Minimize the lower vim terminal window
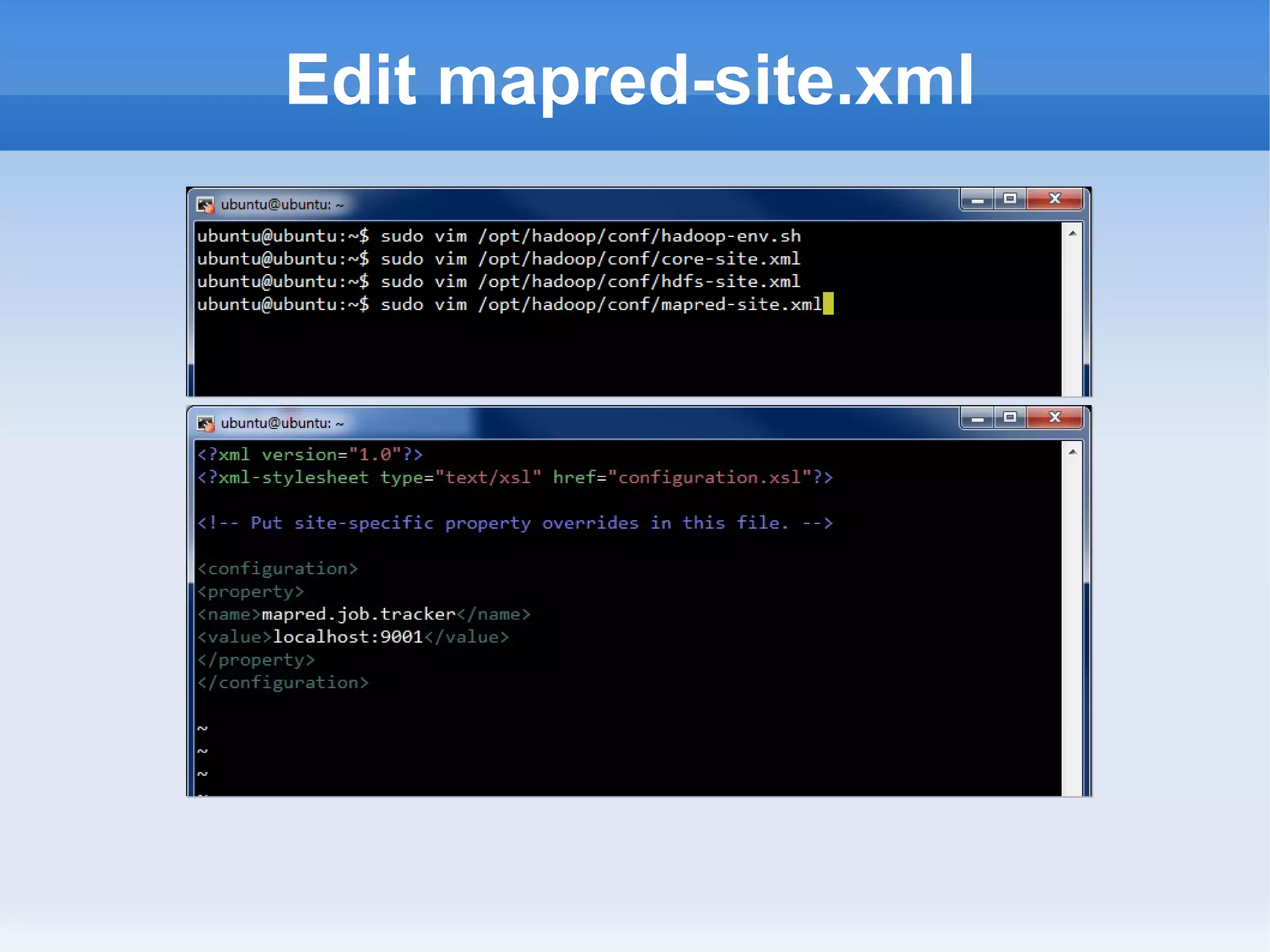 pyautogui.click(x=978, y=417)
